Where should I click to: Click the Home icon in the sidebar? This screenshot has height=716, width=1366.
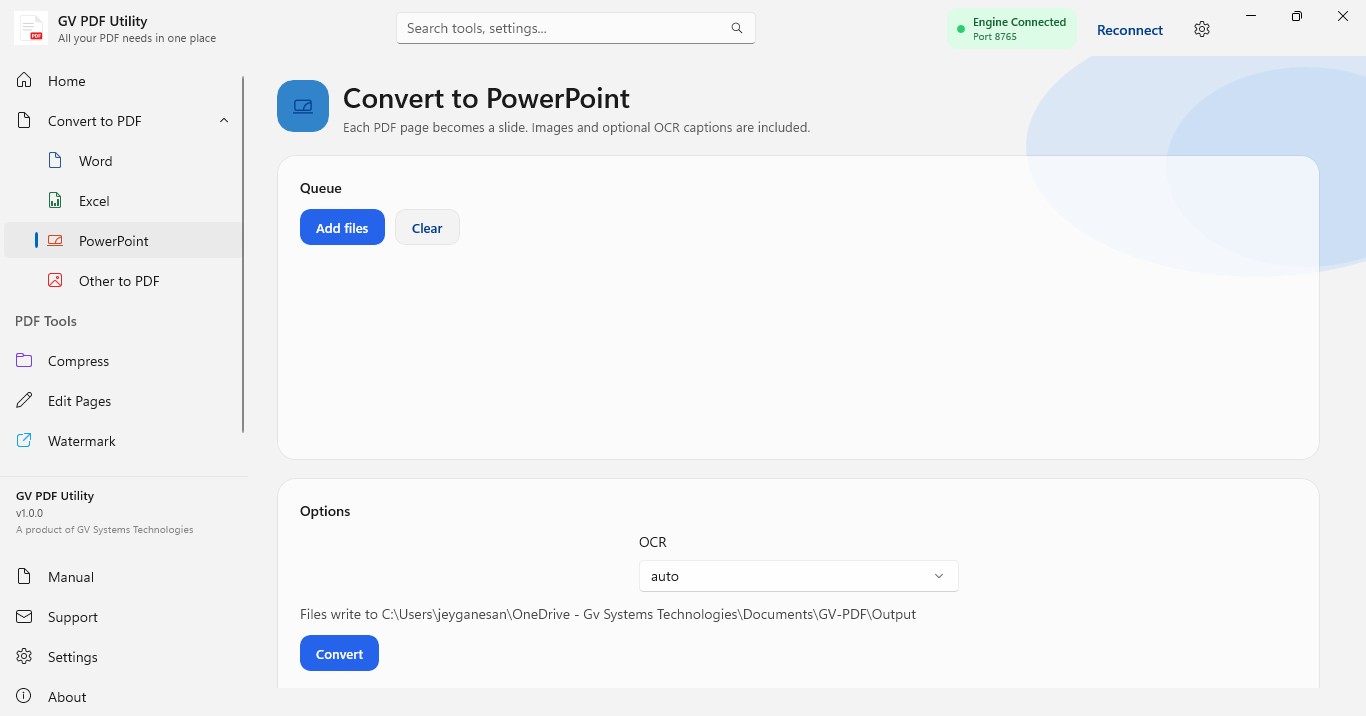tap(25, 81)
